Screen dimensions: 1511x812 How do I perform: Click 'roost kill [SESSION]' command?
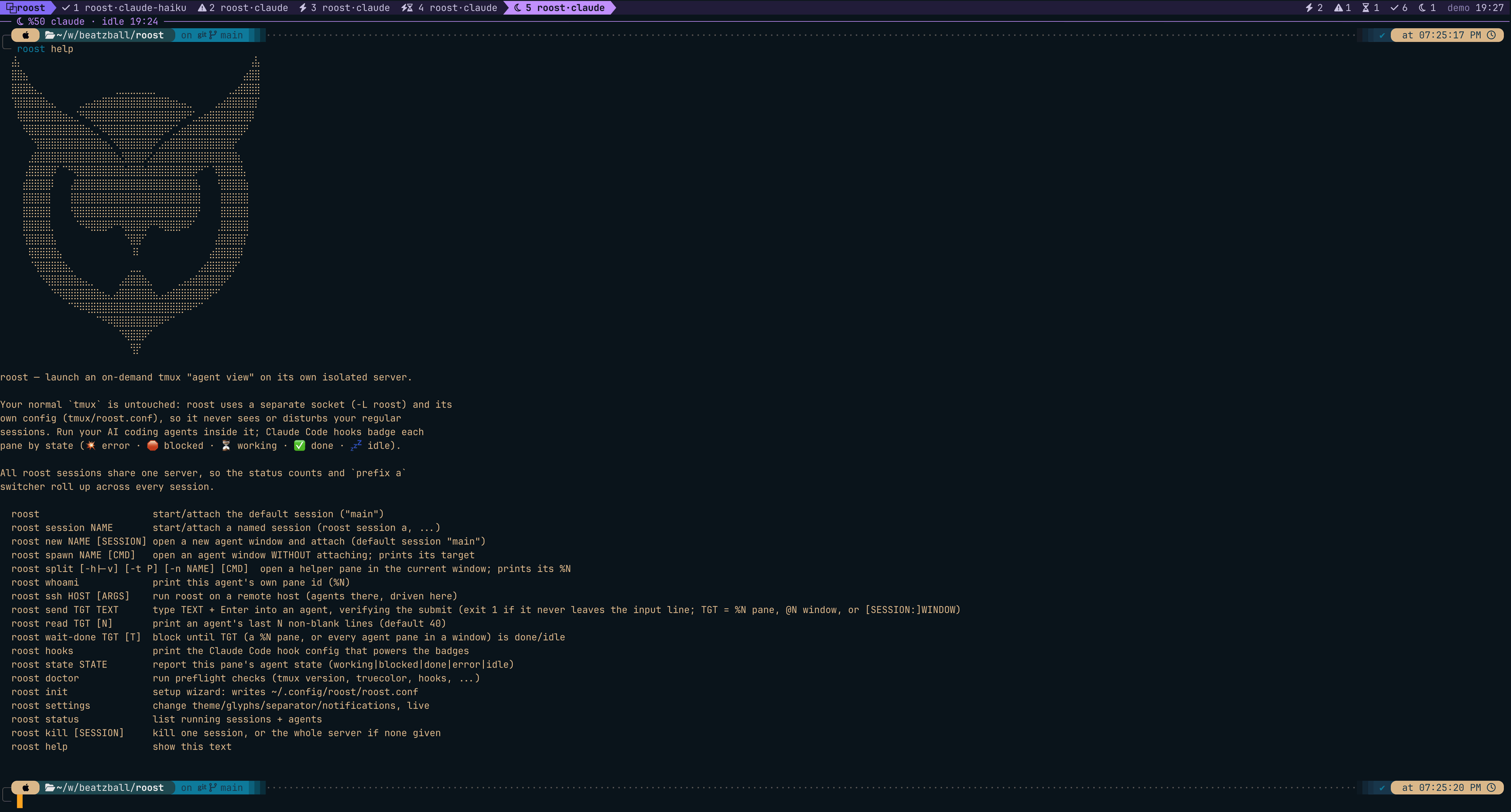coord(67,733)
